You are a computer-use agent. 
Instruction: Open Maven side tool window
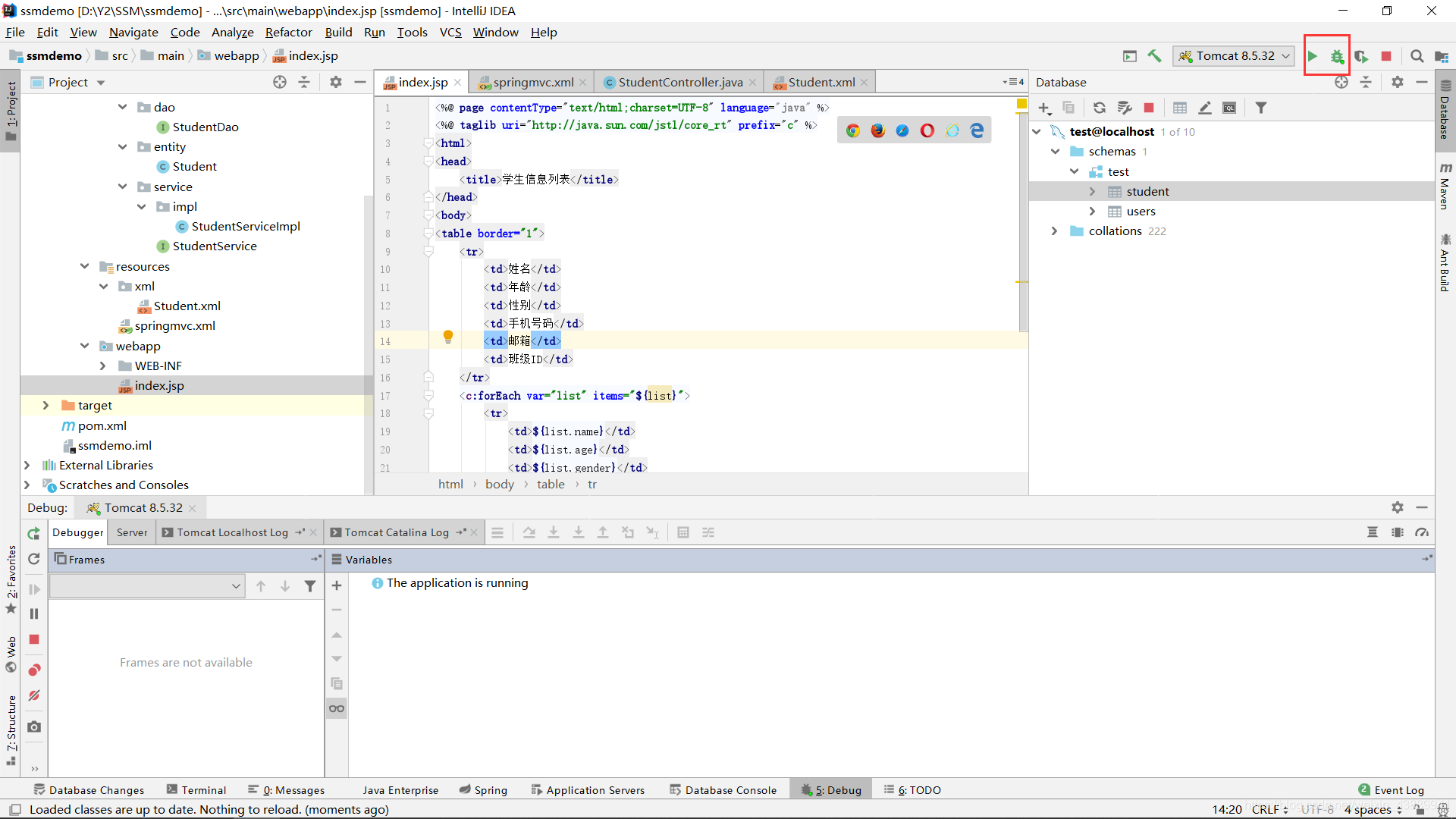click(x=1445, y=186)
